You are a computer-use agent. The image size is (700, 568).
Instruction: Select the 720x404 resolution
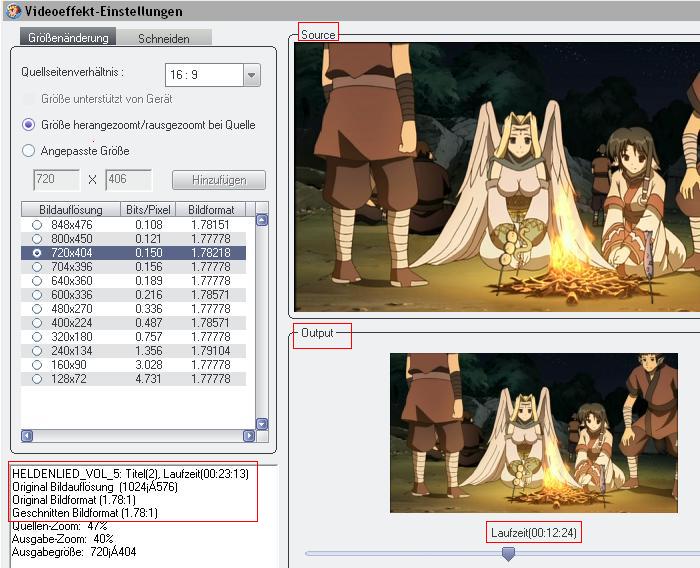pyautogui.click(x=37, y=253)
